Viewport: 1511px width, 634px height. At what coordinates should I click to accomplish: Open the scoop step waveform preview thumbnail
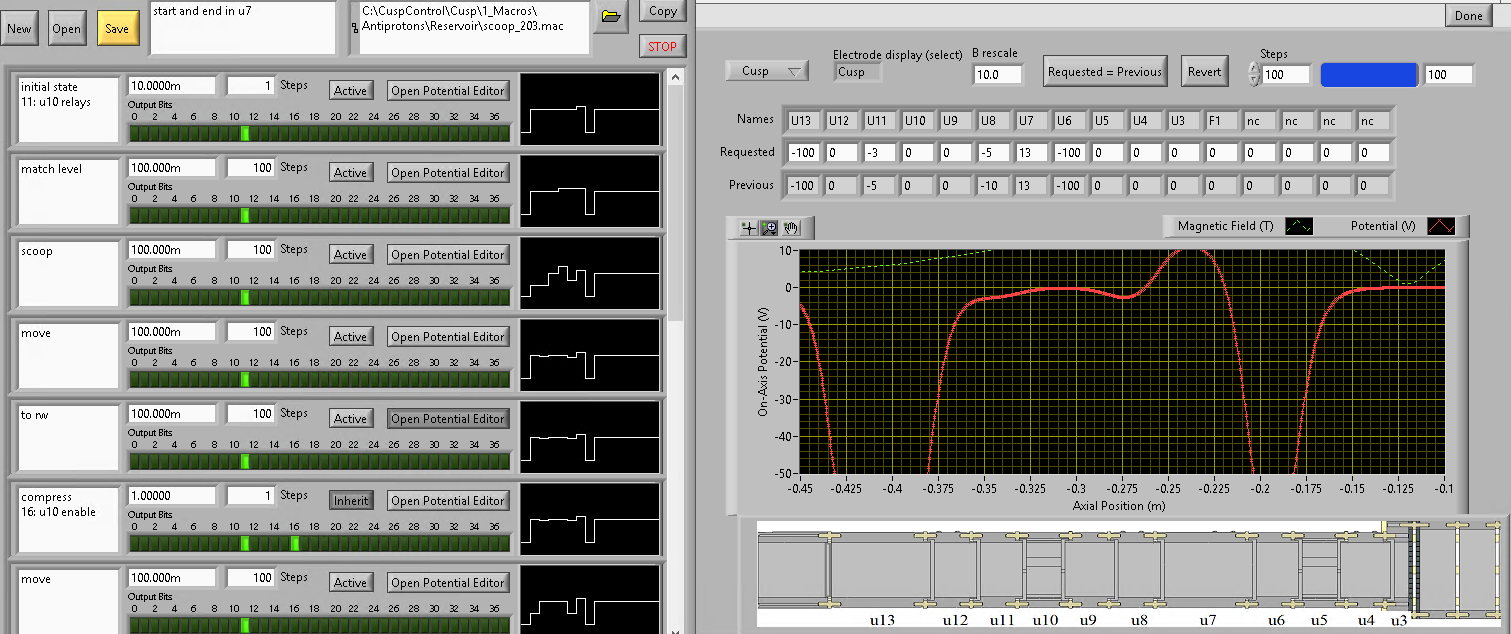[x=589, y=273]
